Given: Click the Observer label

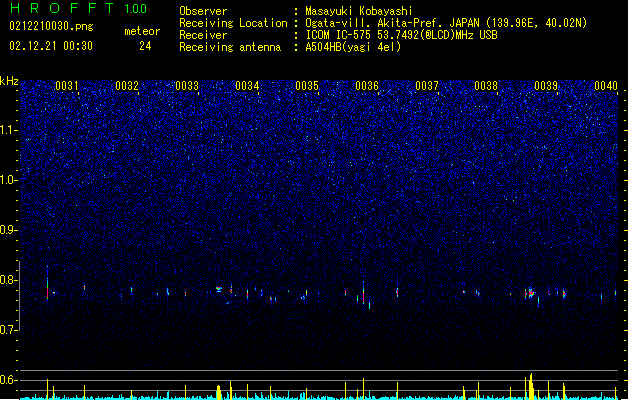Looking at the screenshot, I should pyautogui.click(x=203, y=11).
